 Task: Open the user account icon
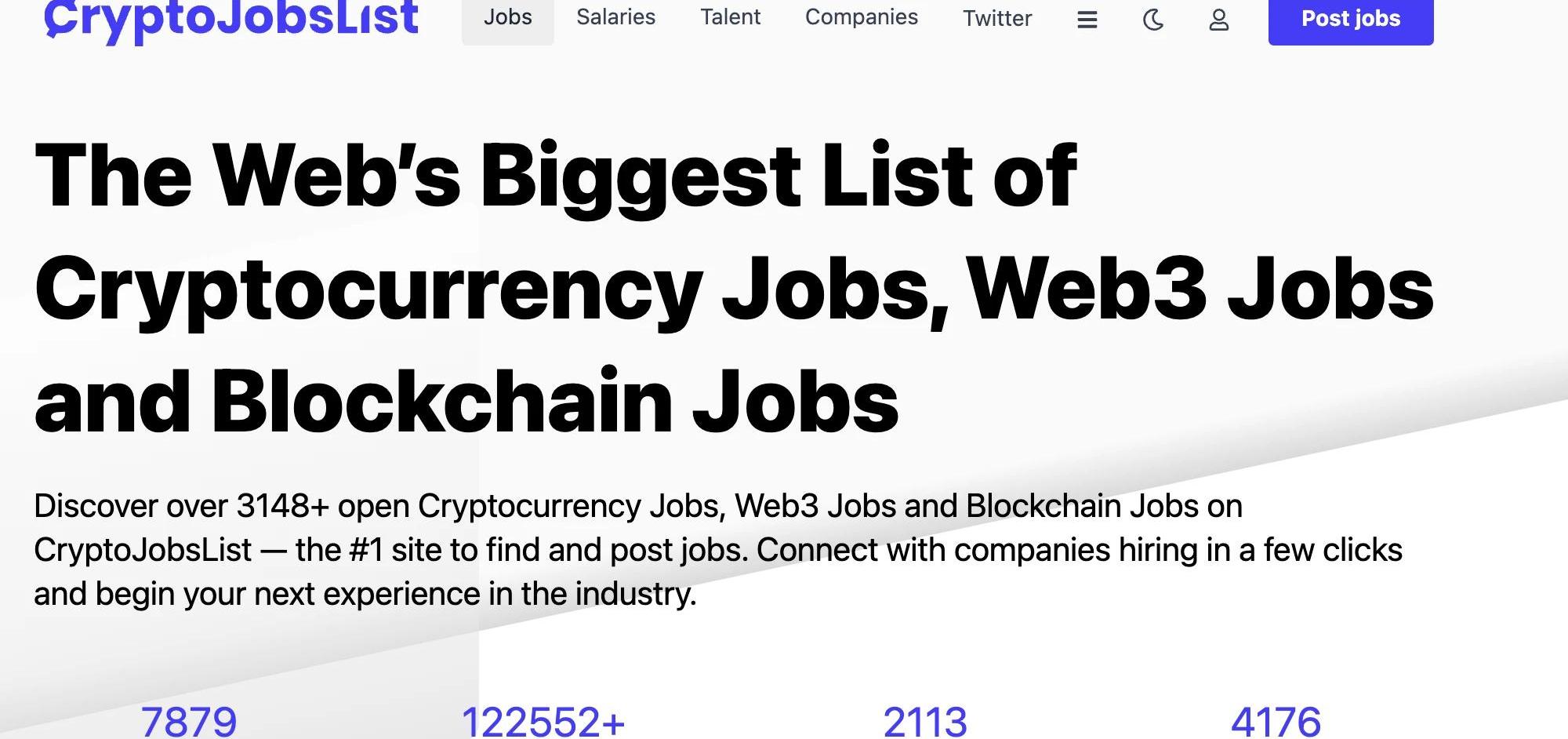click(x=1218, y=19)
